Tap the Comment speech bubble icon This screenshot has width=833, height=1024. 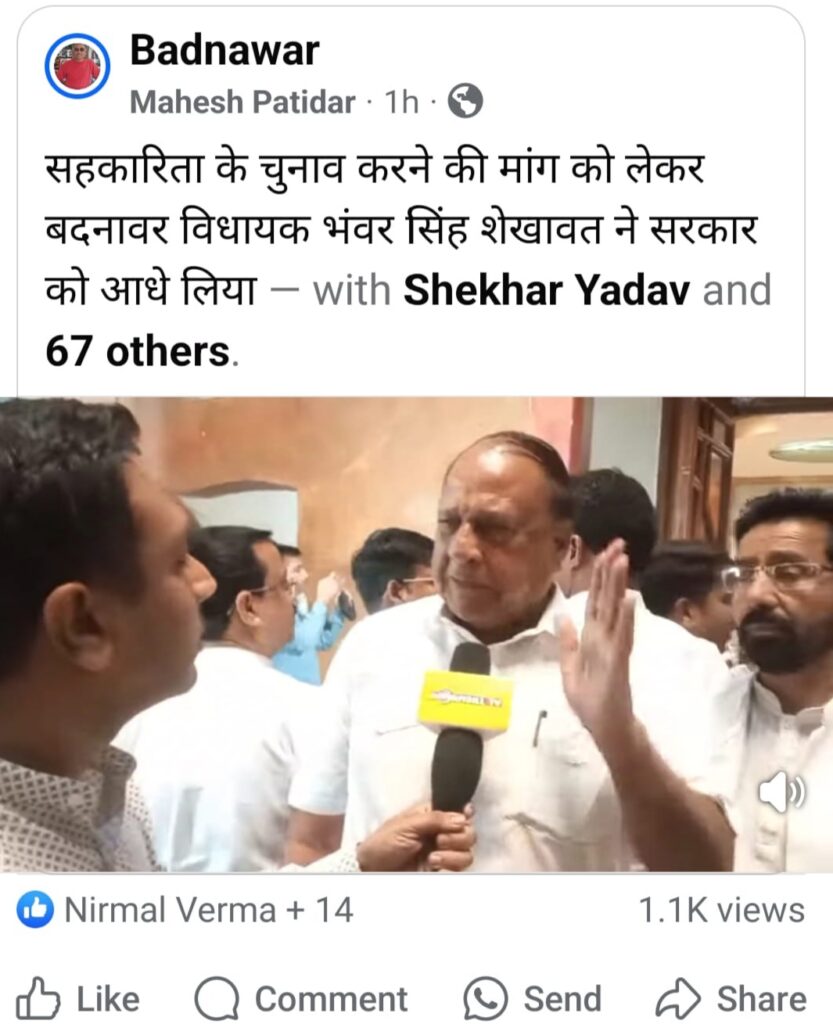(x=217, y=999)
